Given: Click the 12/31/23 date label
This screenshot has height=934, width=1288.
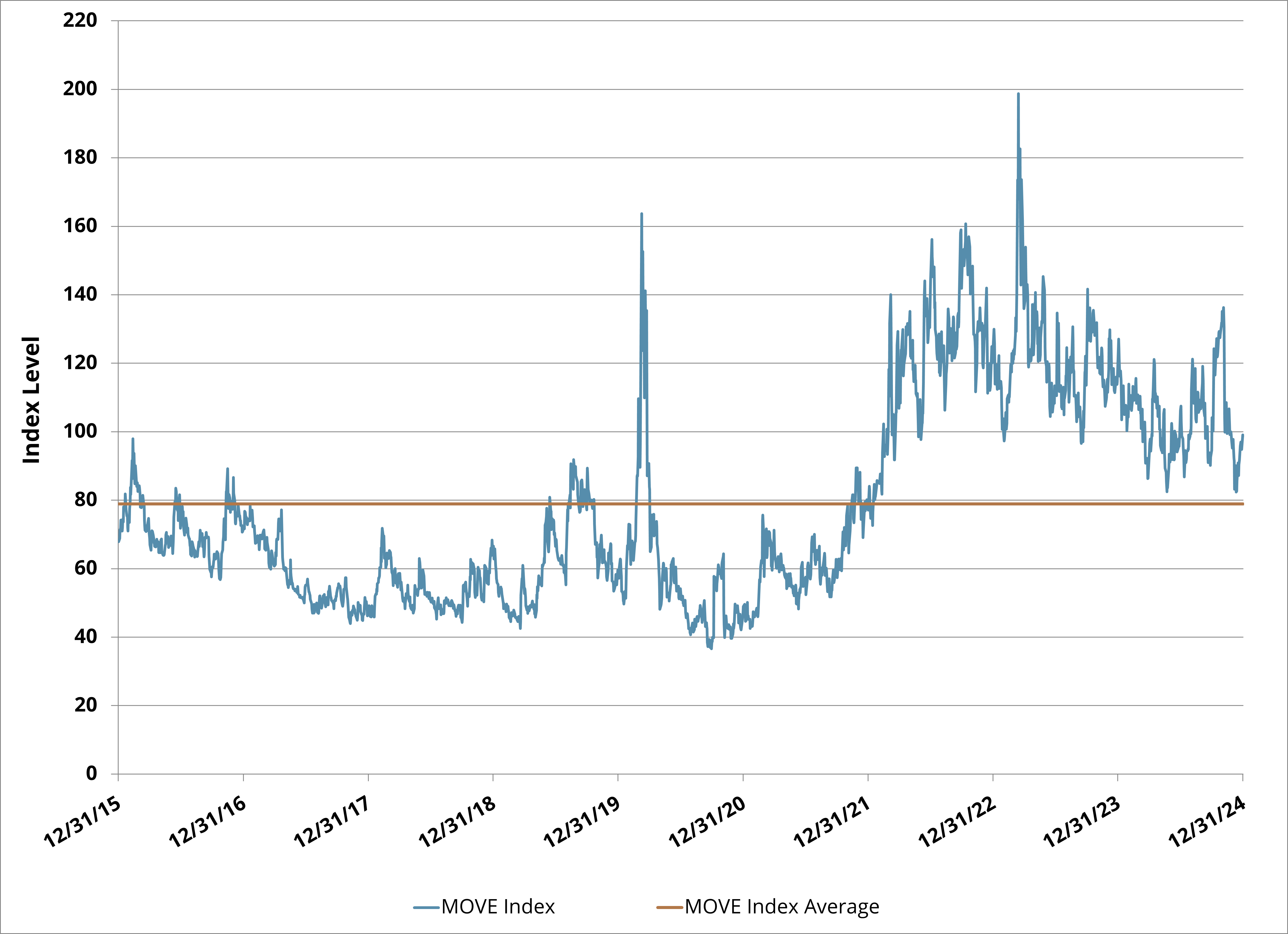Looking at the screenshot, I should [x=1082, y=822].
